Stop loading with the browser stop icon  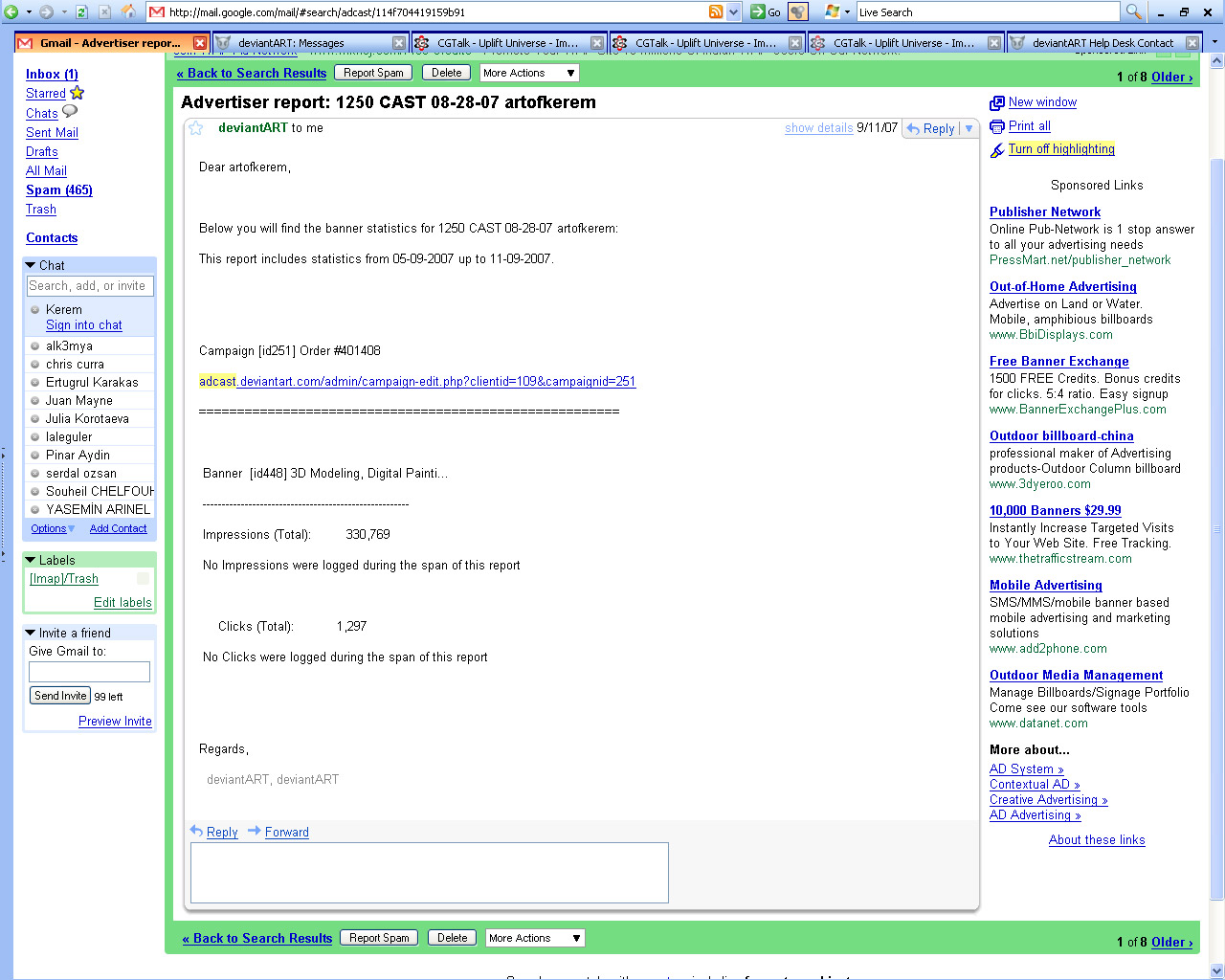(x=104, y=11)
